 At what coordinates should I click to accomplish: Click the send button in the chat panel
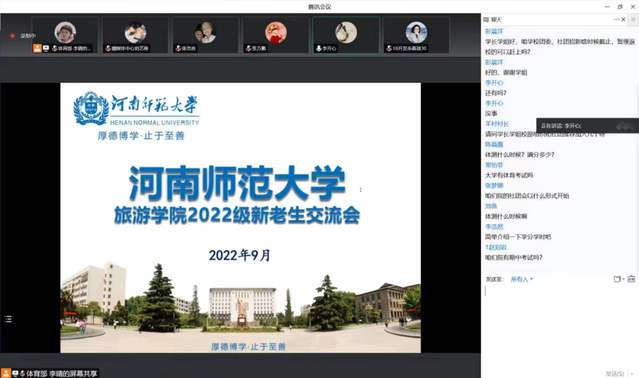[615, 373]
